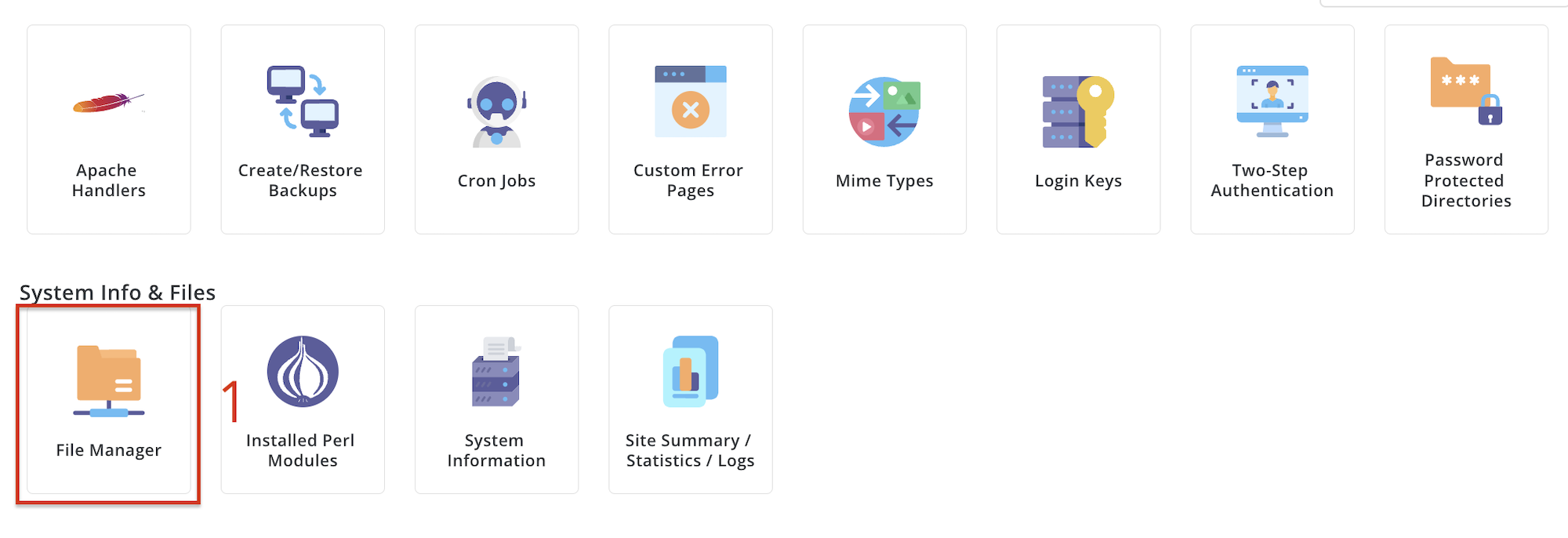Viewport: 1568px width, 538px height.
Task: Click the File Manager label
Action: coord(109,450)
